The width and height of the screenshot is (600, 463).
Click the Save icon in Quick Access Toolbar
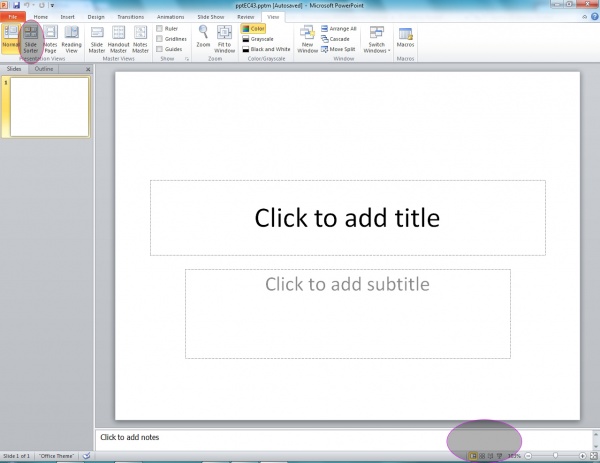click(x=16, y=5)
